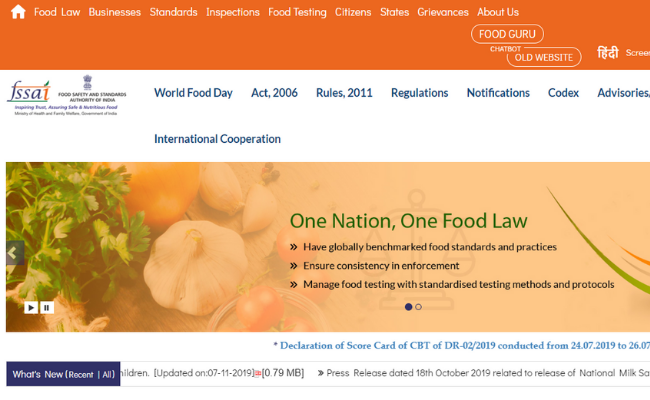Screen dimensions: 650x400
Task: Open the Businesses menu
Action: point(114,12)
